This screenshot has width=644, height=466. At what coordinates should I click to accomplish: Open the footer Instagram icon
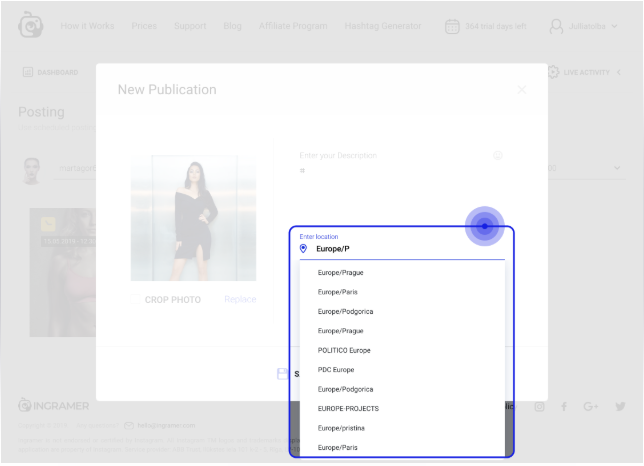point(539,406)
